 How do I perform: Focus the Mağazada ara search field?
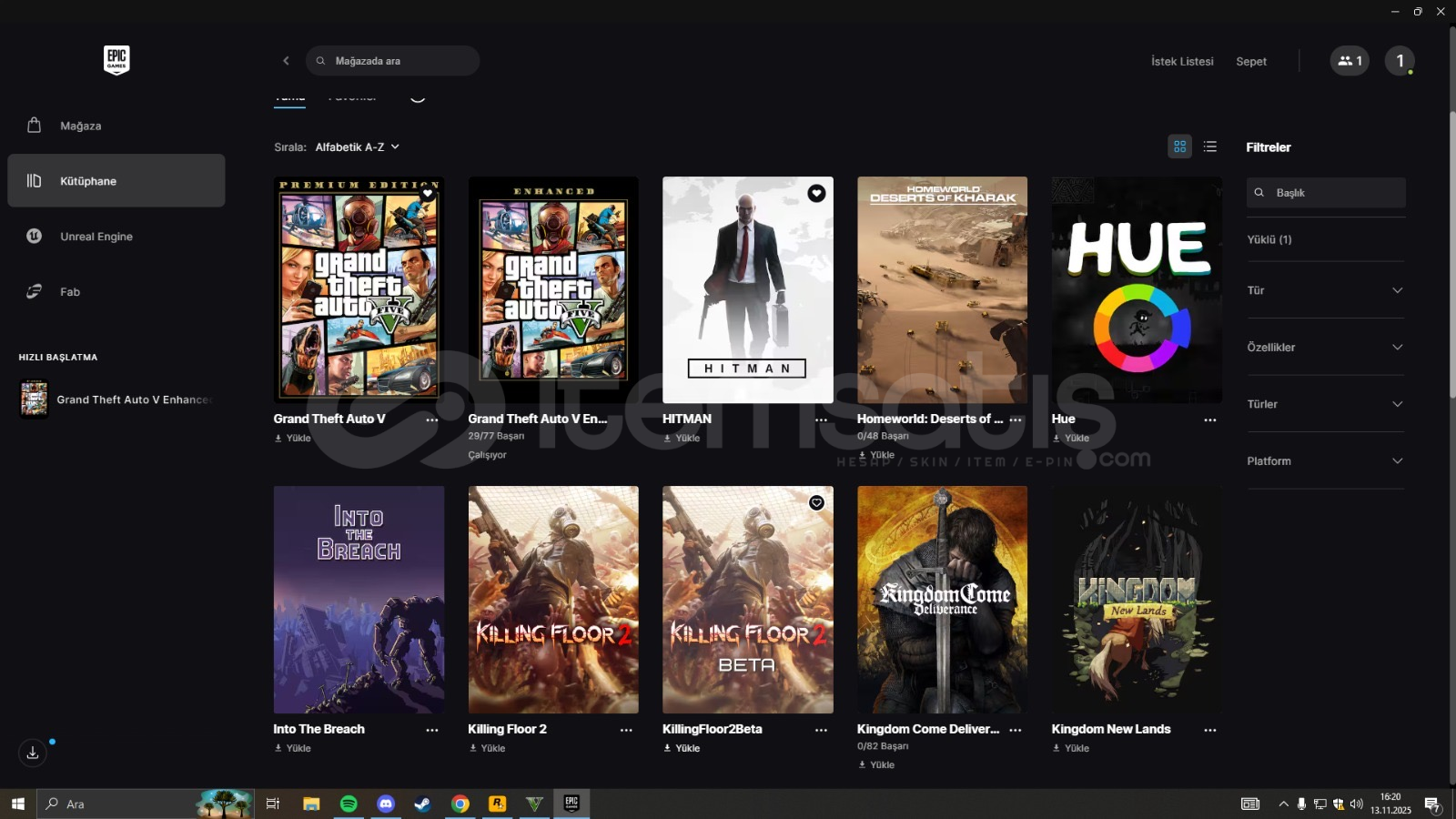[x=392, y=61]
